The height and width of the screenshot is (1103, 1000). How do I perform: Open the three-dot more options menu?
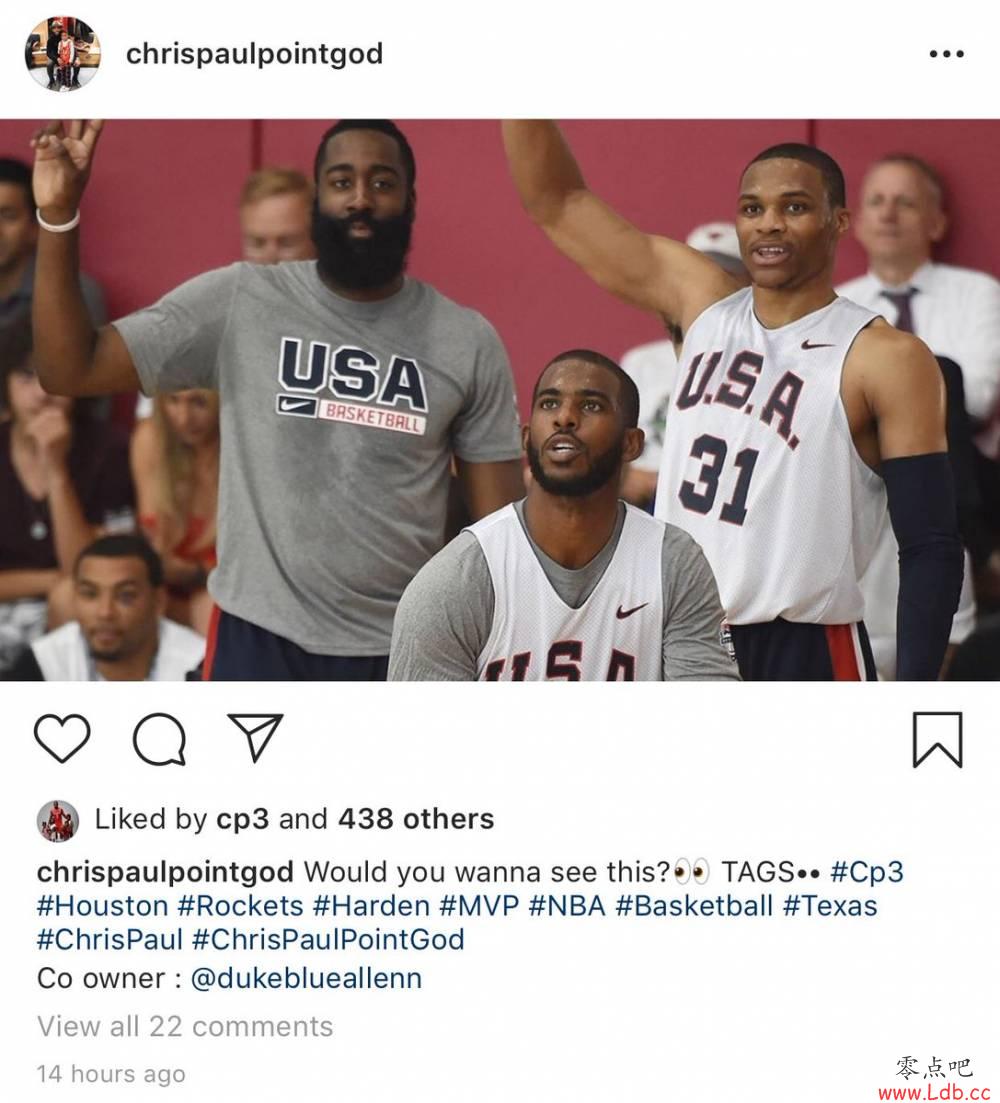click(946, 54)
